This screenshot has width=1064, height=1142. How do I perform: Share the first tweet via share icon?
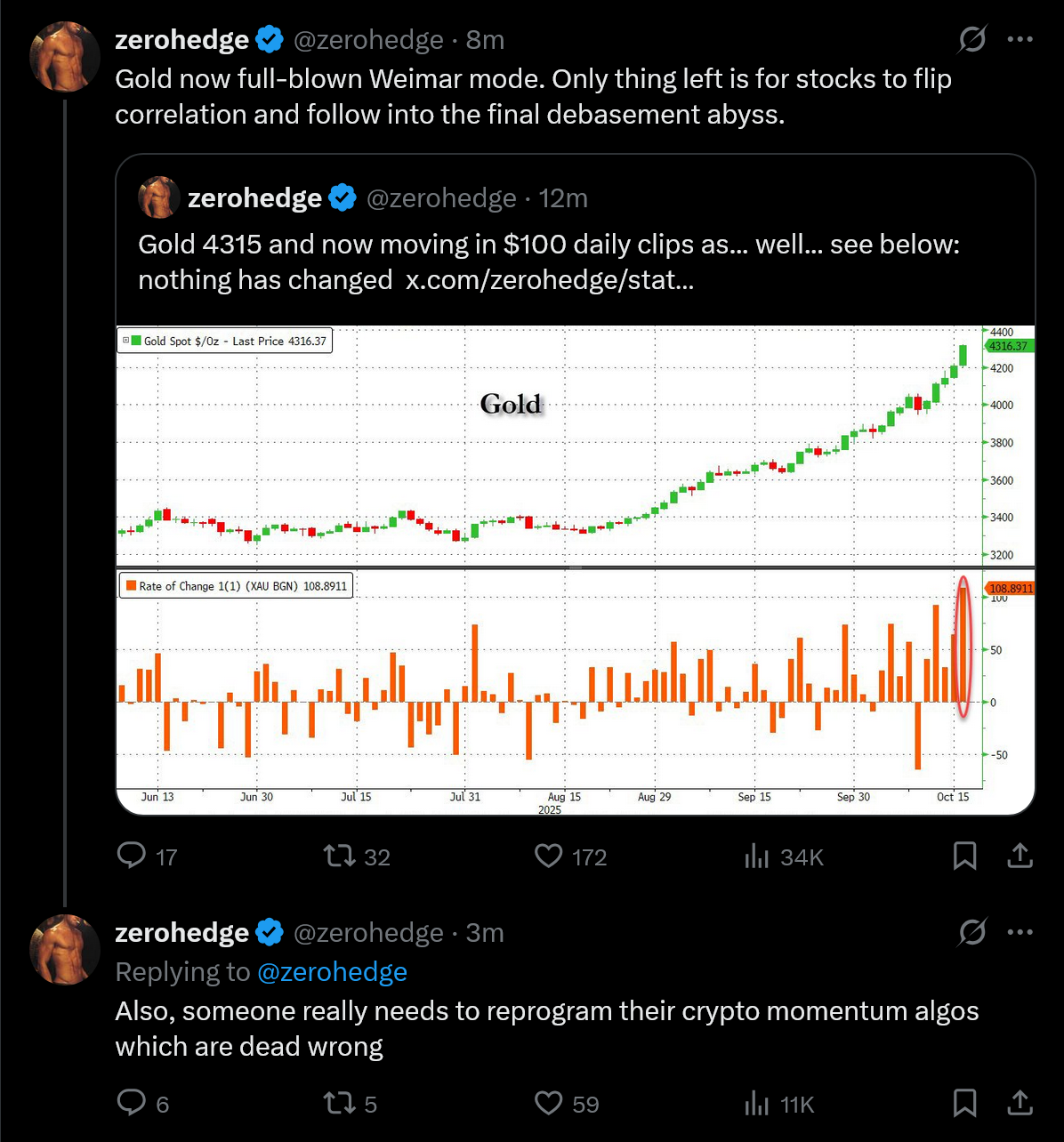click(1020, 856)
